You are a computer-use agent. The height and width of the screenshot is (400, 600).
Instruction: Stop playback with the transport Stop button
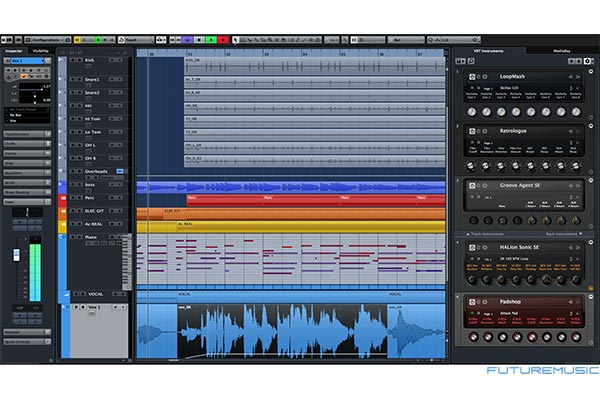tap(199, 40)
